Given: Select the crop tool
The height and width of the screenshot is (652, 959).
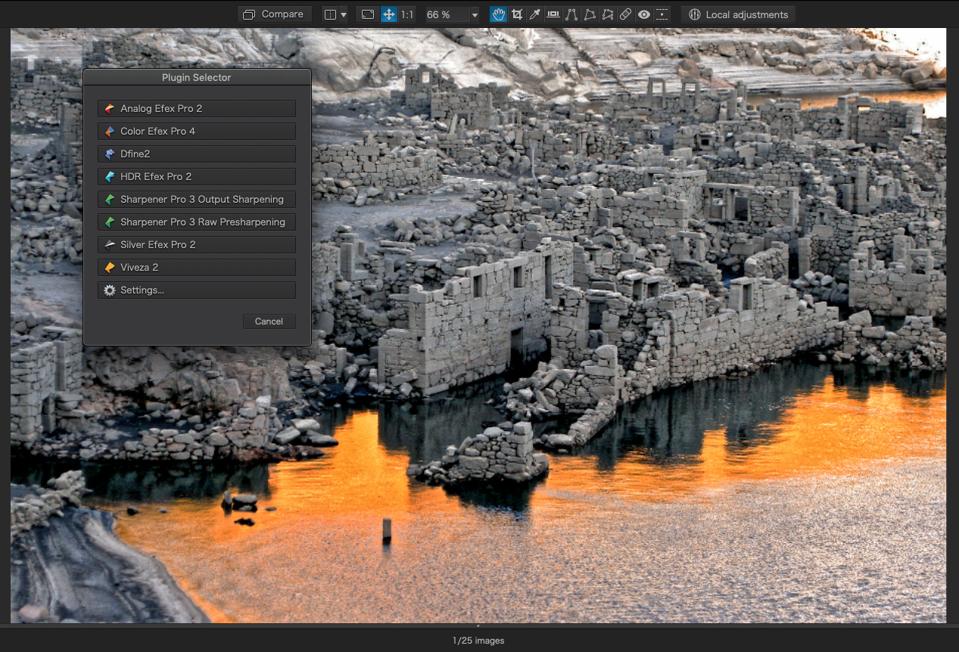Looking at the screenshot, I should pyautogui.click(x=516, y=15).
